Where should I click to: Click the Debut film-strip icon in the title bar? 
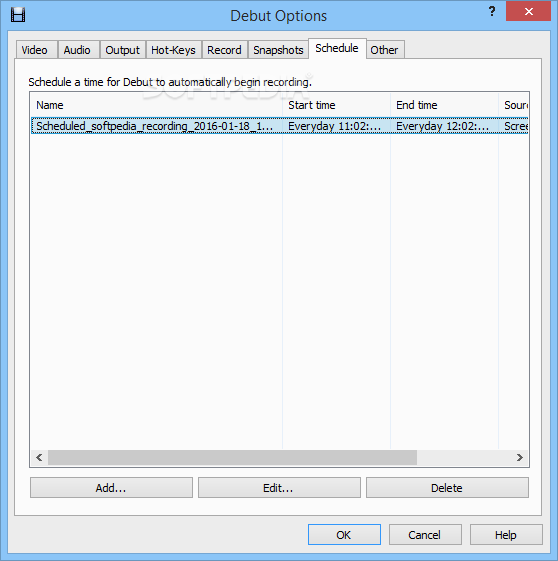[x=18, y=15]
